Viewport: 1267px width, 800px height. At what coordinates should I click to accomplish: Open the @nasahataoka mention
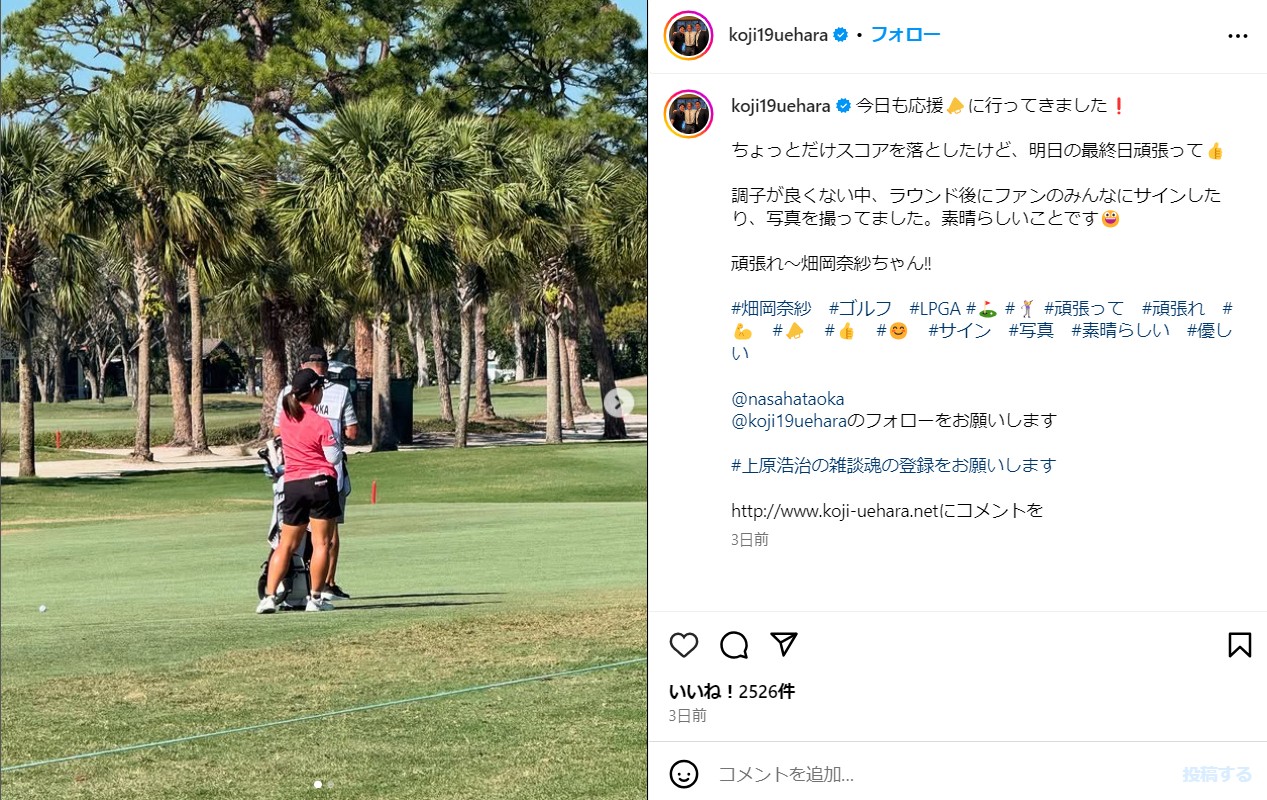(x=788, y=399)
